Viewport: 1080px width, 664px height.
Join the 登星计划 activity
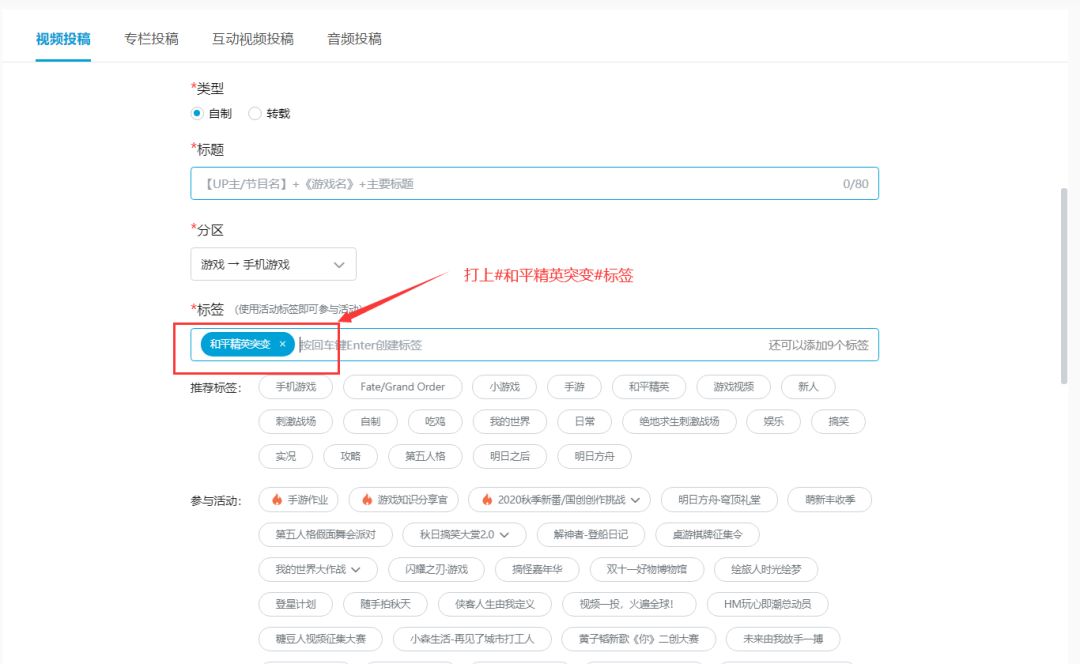296,604
